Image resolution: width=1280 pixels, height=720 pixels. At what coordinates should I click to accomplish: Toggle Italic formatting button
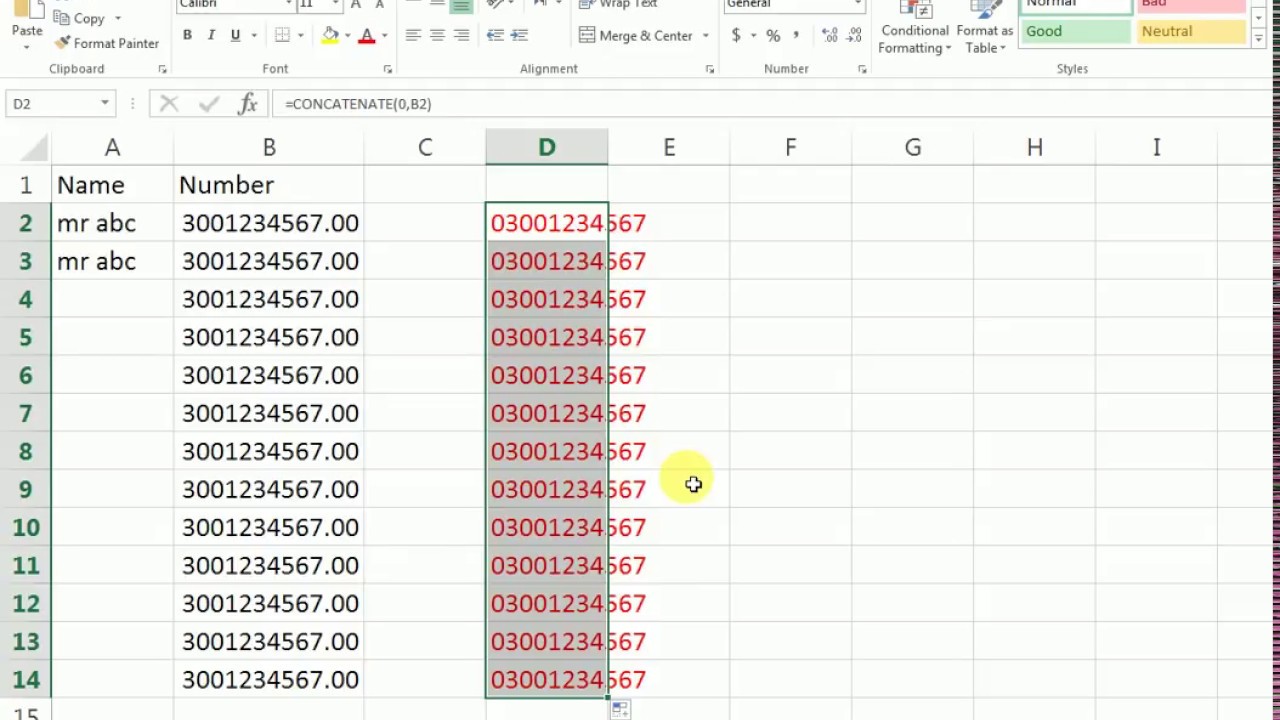pyautogui.click(x=211, y=35)
